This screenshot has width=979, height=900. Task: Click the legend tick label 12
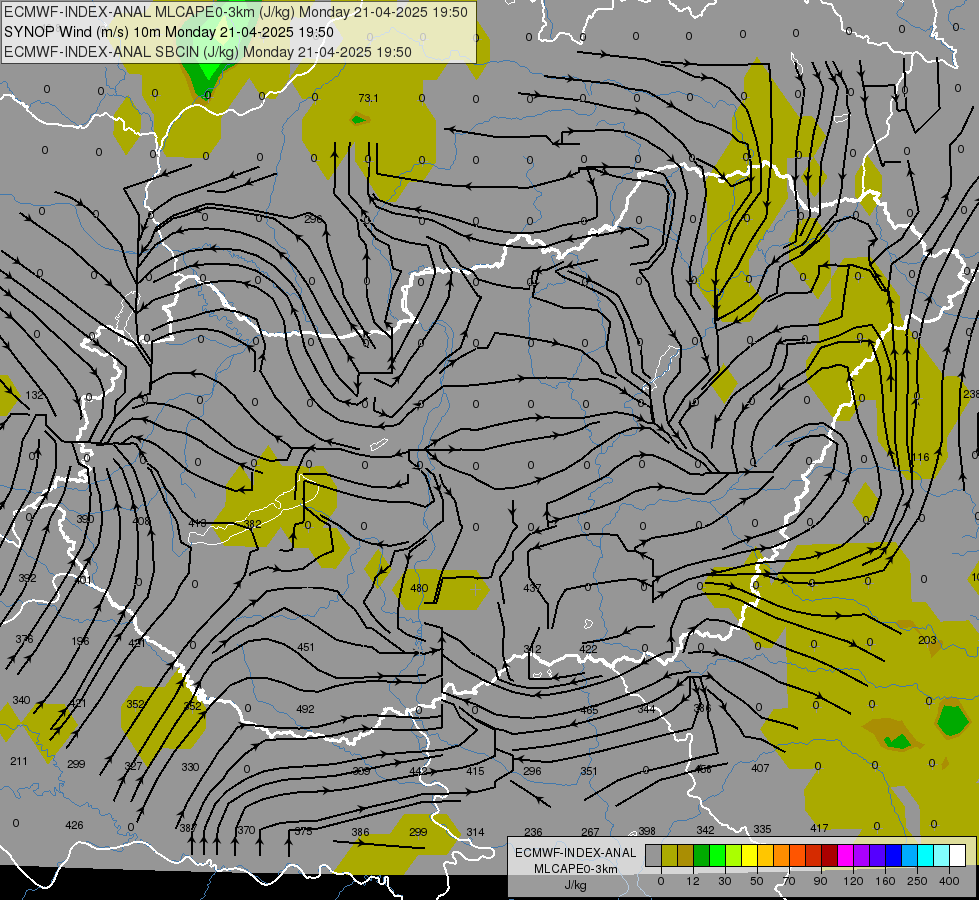click(692, 881)
